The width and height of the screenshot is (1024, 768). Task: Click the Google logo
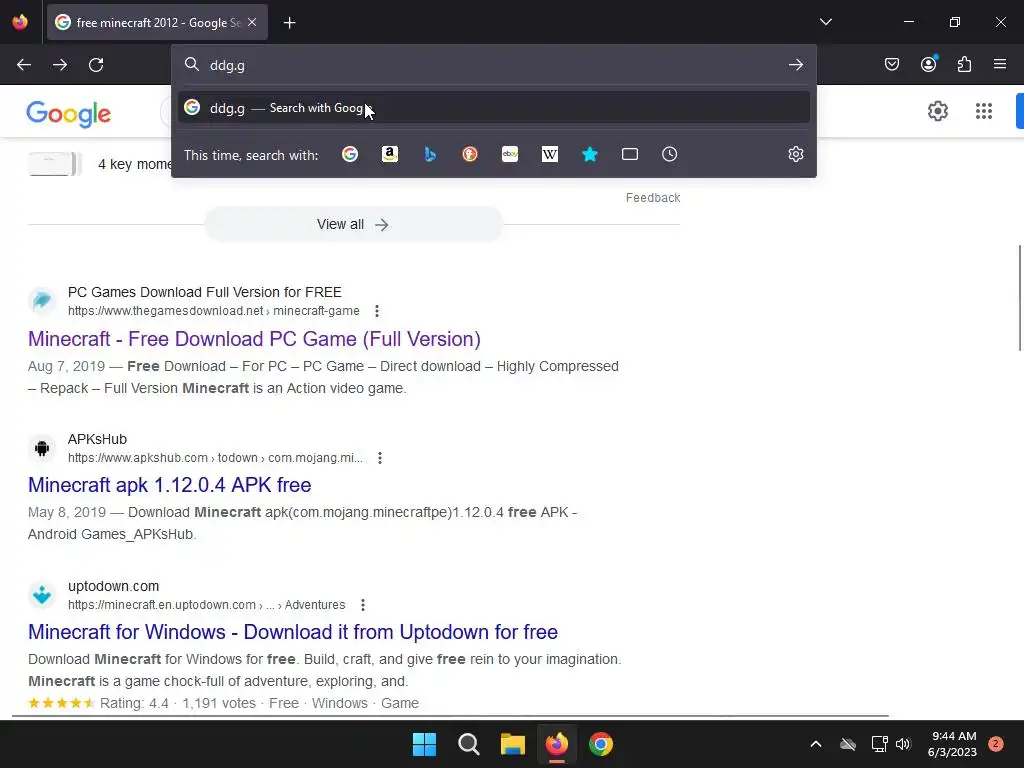coord(69,114)
